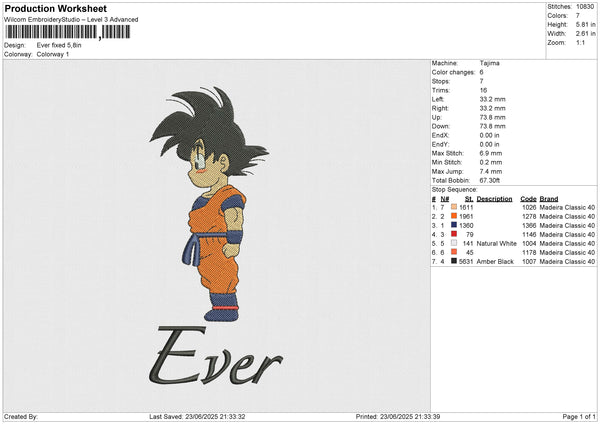
Task: Click the "Created By:" footer label
Action: point(21,416)
